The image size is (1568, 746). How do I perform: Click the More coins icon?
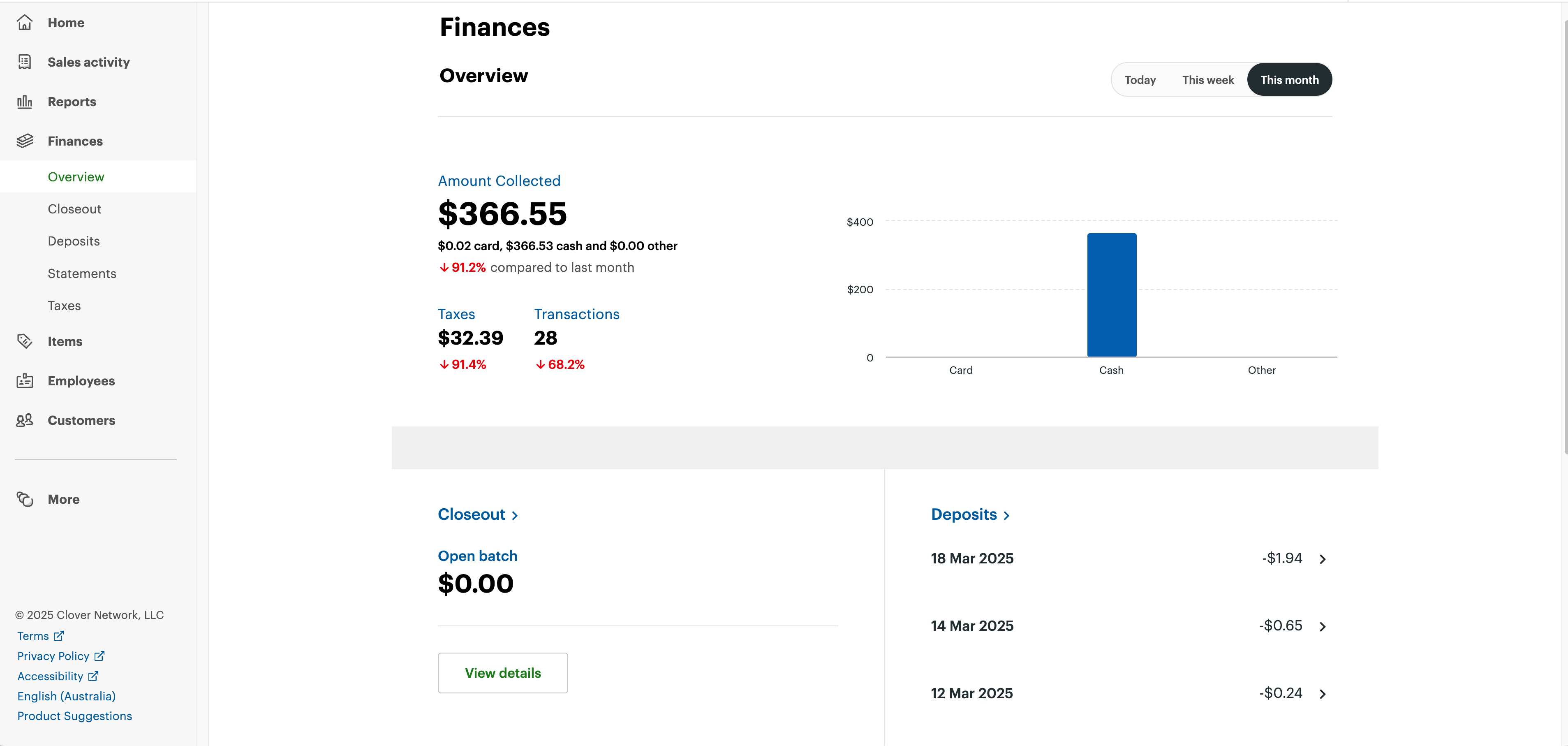24,499
